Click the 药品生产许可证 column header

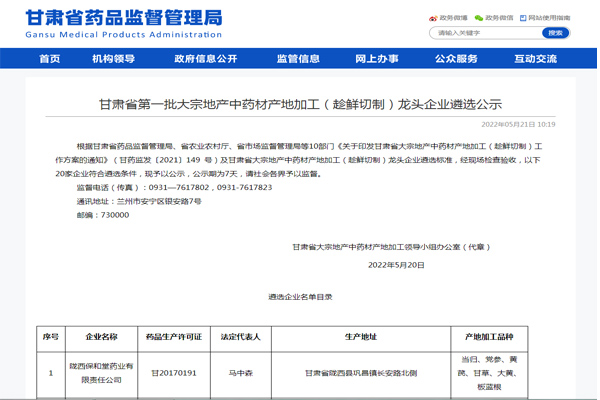174,337
